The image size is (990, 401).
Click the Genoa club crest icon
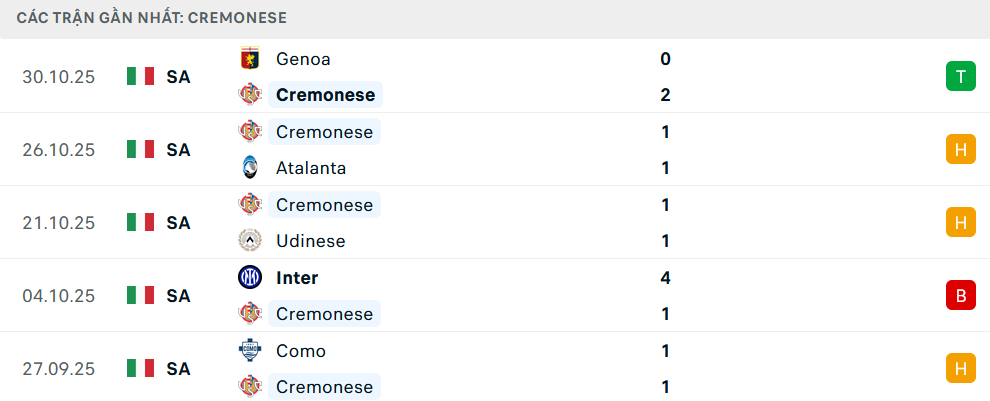pos(249,59)
